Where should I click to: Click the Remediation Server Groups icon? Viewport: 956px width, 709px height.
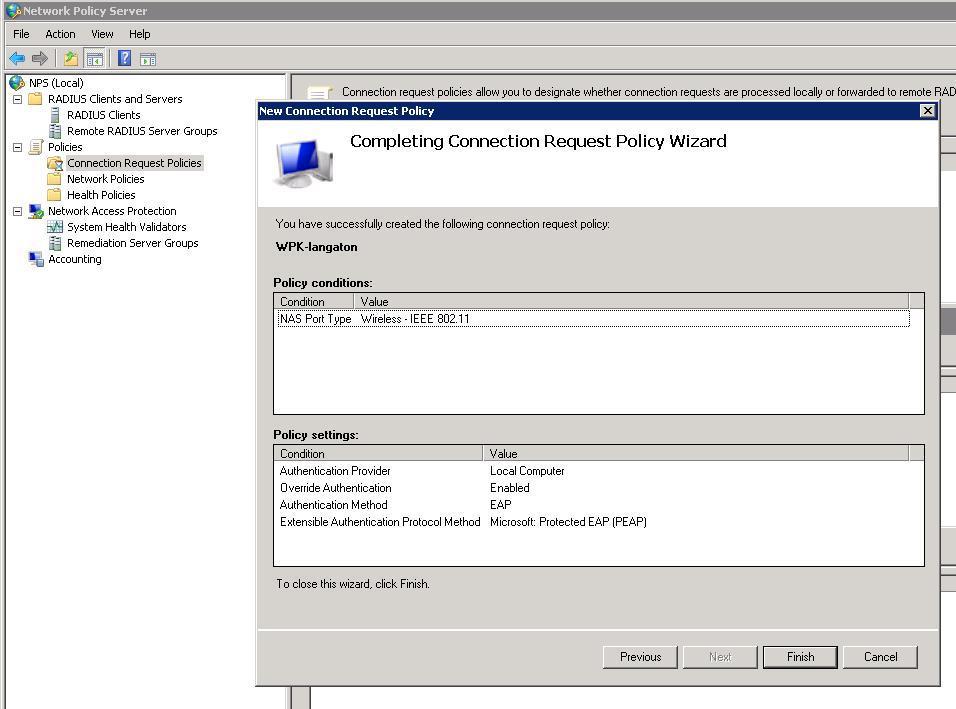55,243
